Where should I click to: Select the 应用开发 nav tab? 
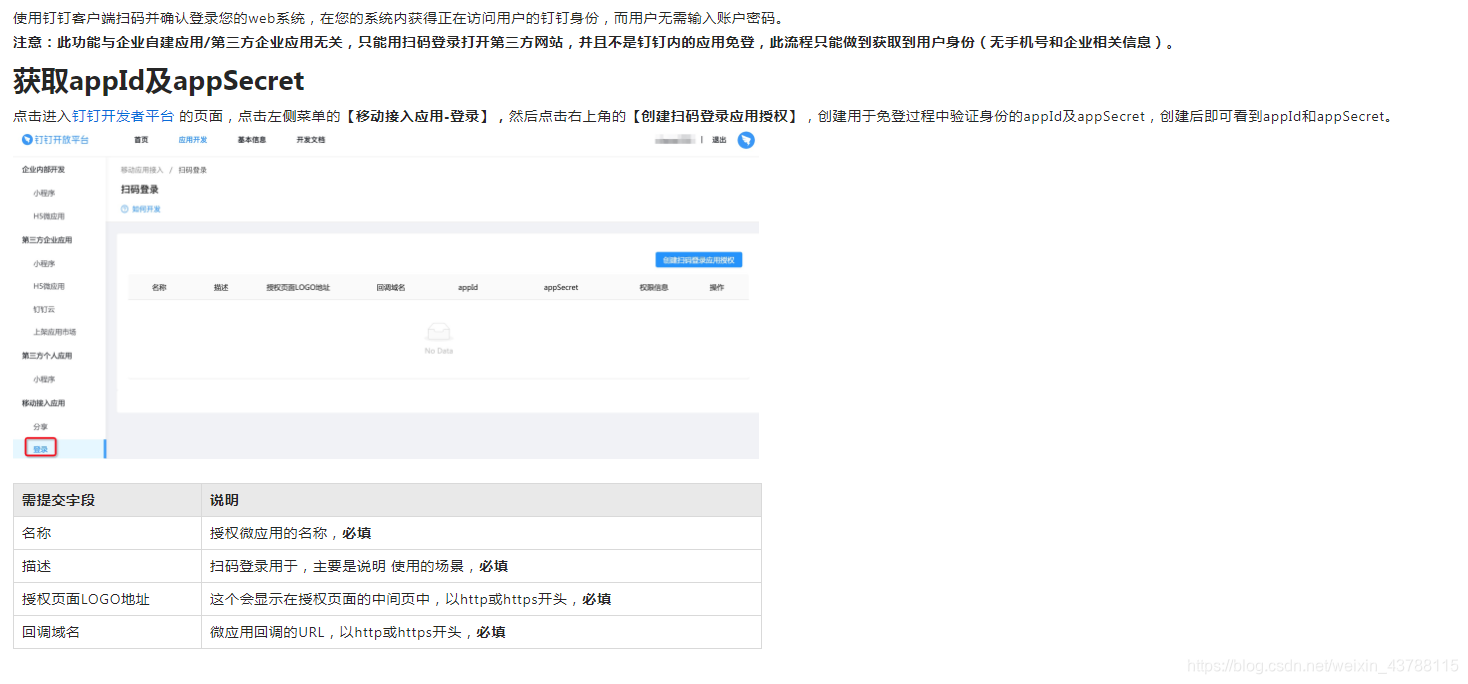(193, 140)
